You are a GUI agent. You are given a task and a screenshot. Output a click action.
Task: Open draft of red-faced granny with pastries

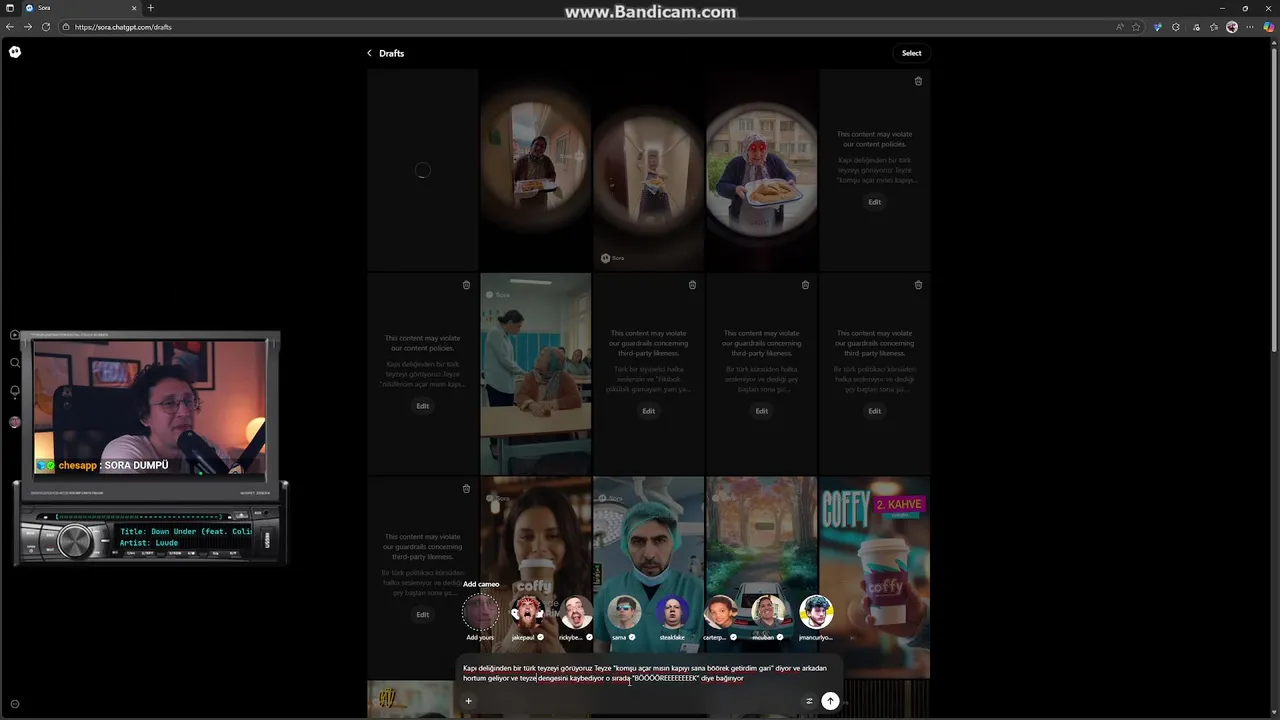(761, 170)
